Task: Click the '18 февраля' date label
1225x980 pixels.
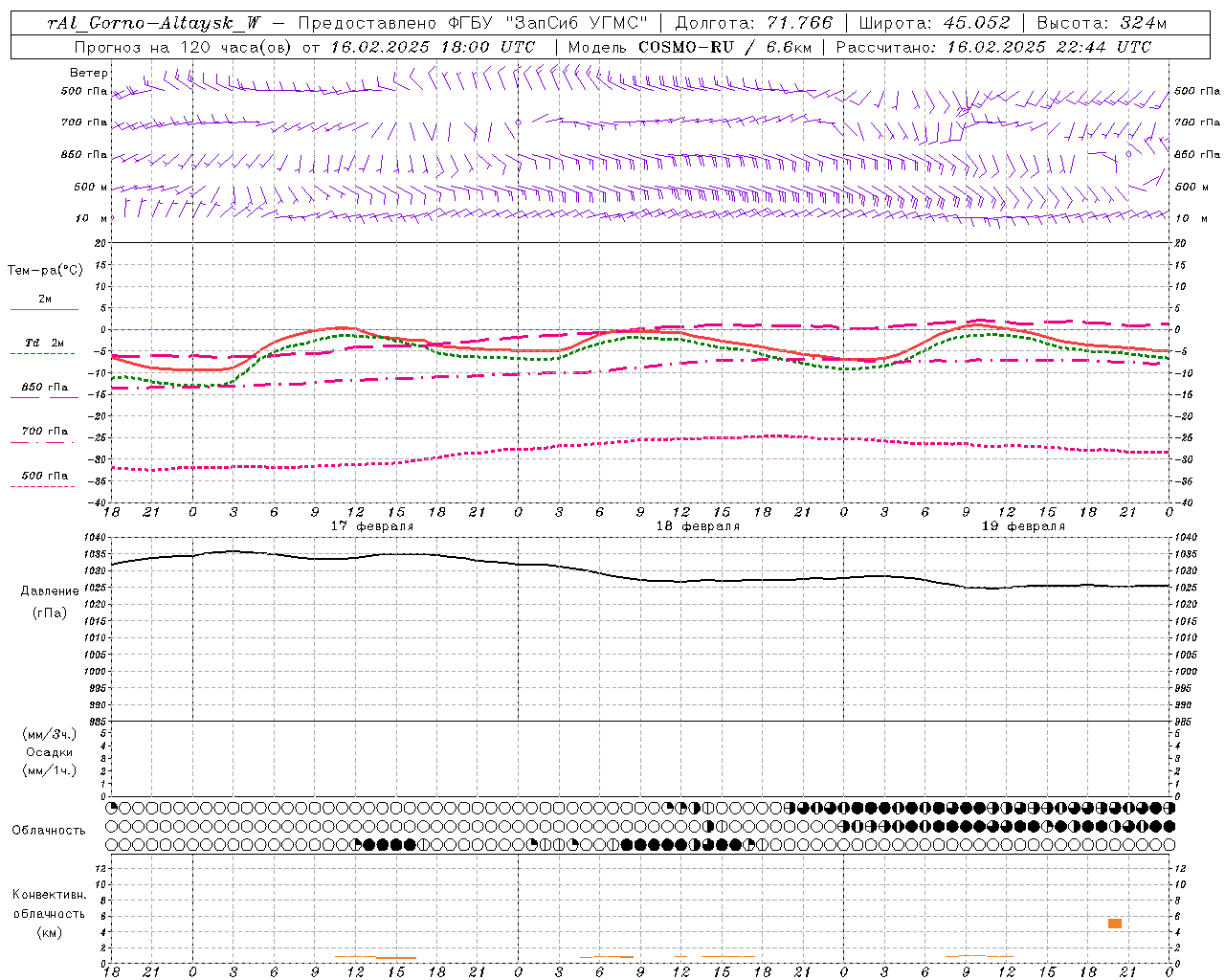Action: 698,526
